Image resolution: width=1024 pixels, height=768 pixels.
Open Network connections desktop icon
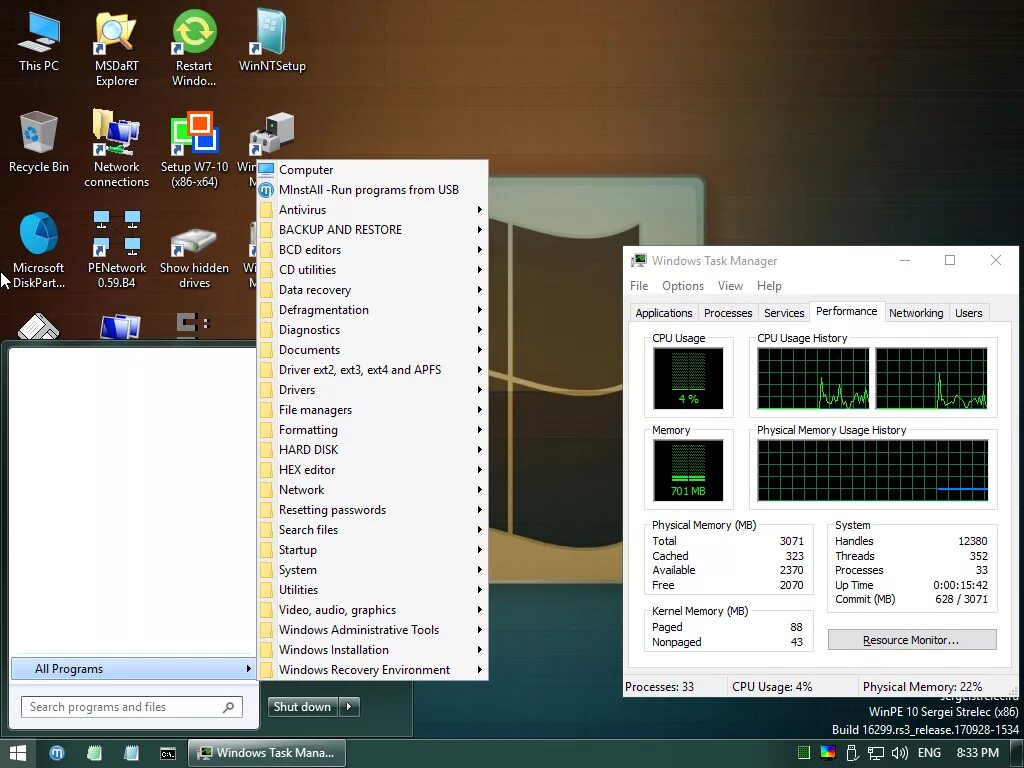116,150
